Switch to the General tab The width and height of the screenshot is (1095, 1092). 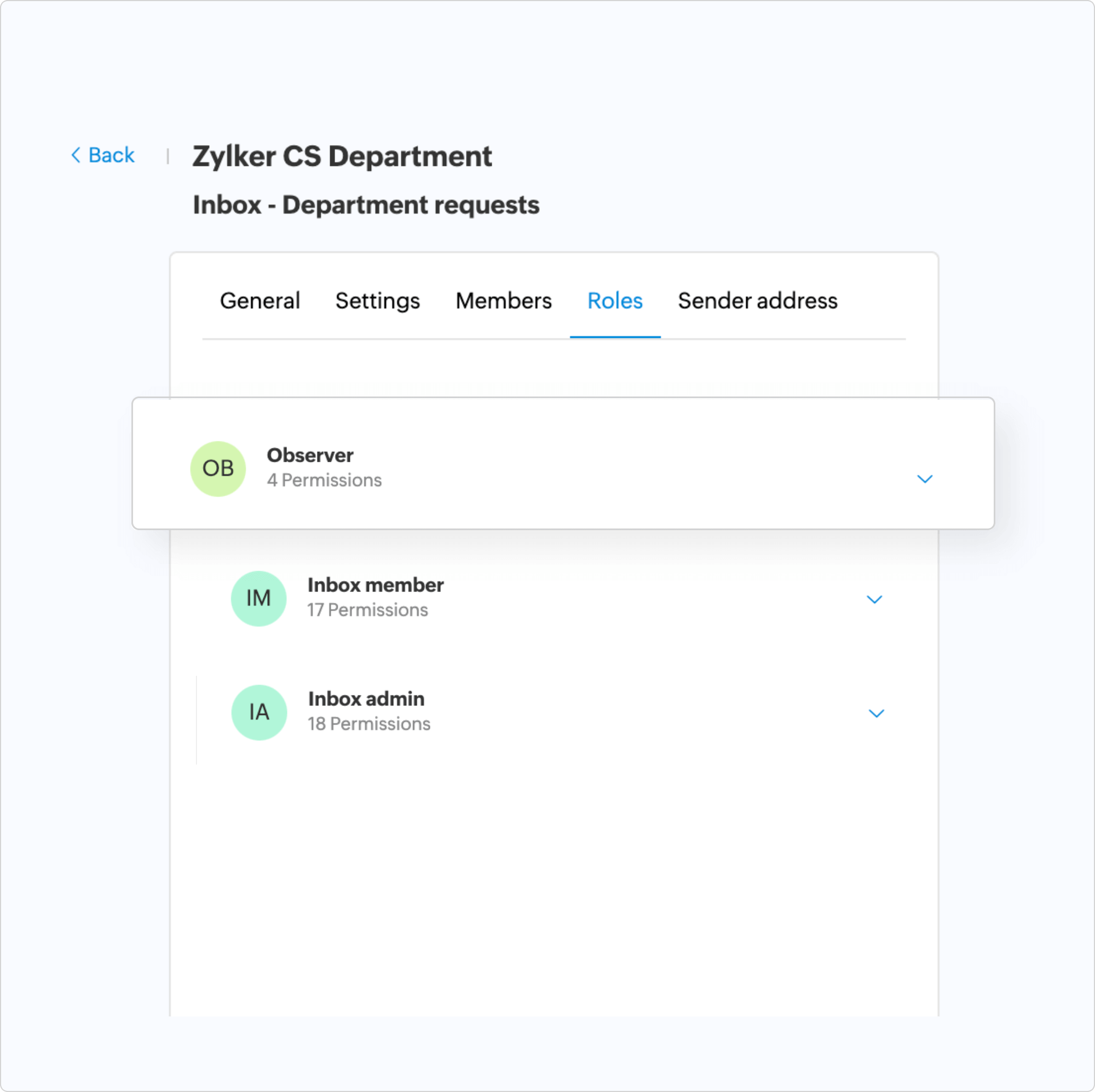(x=260, y=301)
